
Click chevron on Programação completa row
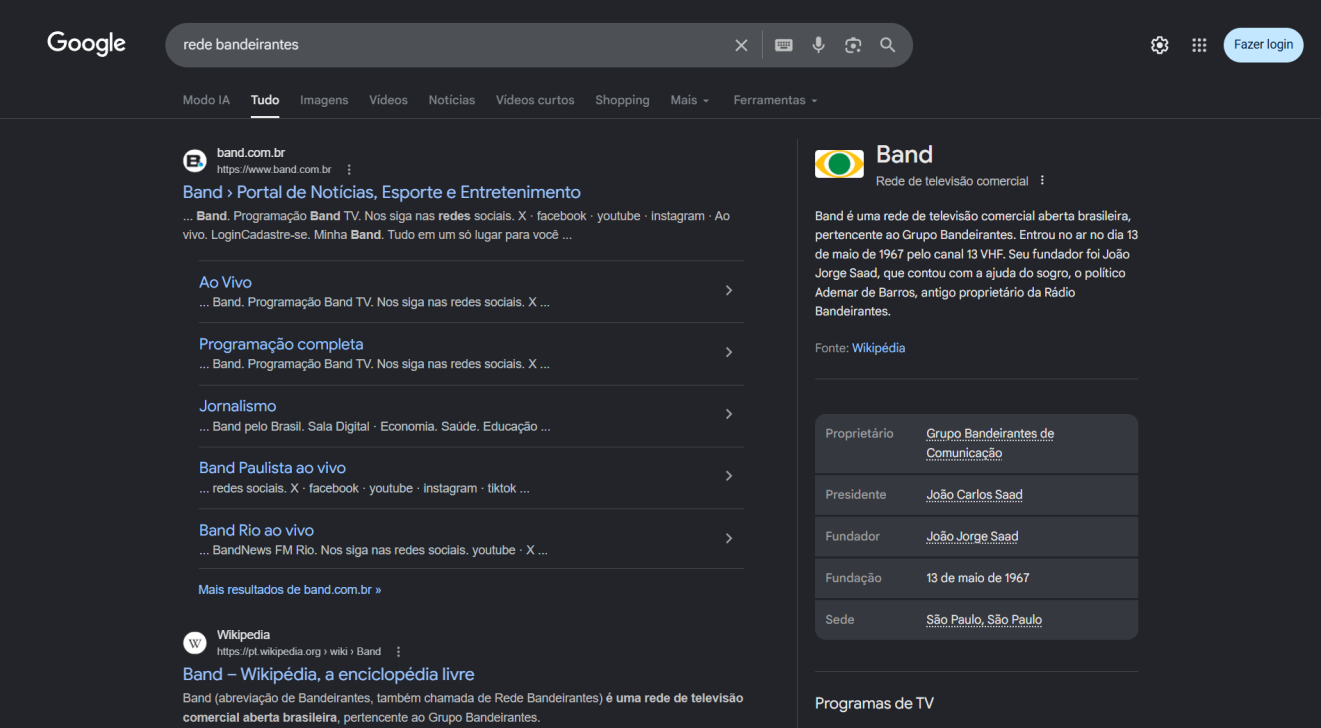[729, 352]
